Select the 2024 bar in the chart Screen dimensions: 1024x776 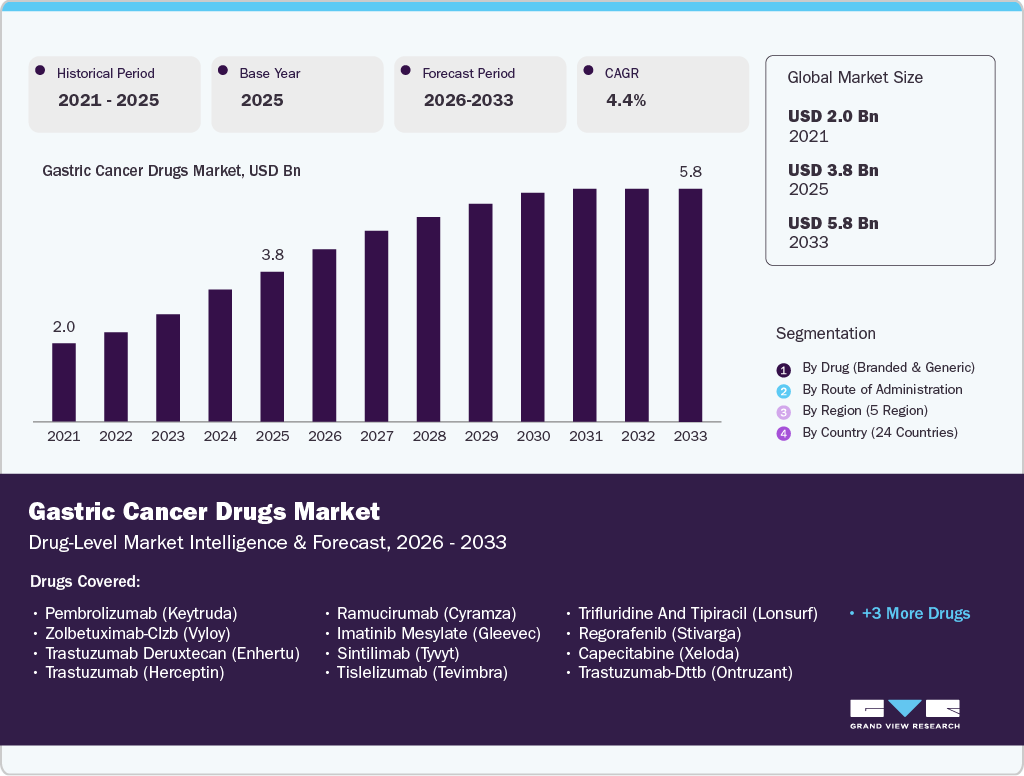(220, 355)
